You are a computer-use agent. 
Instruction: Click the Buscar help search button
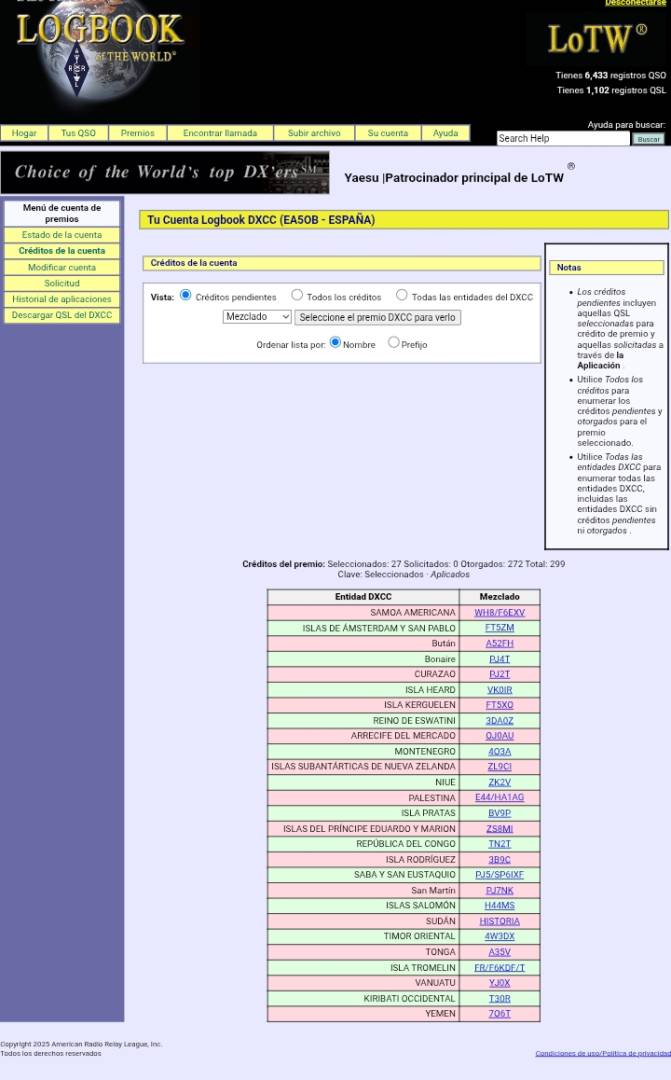tap(648, 139)
